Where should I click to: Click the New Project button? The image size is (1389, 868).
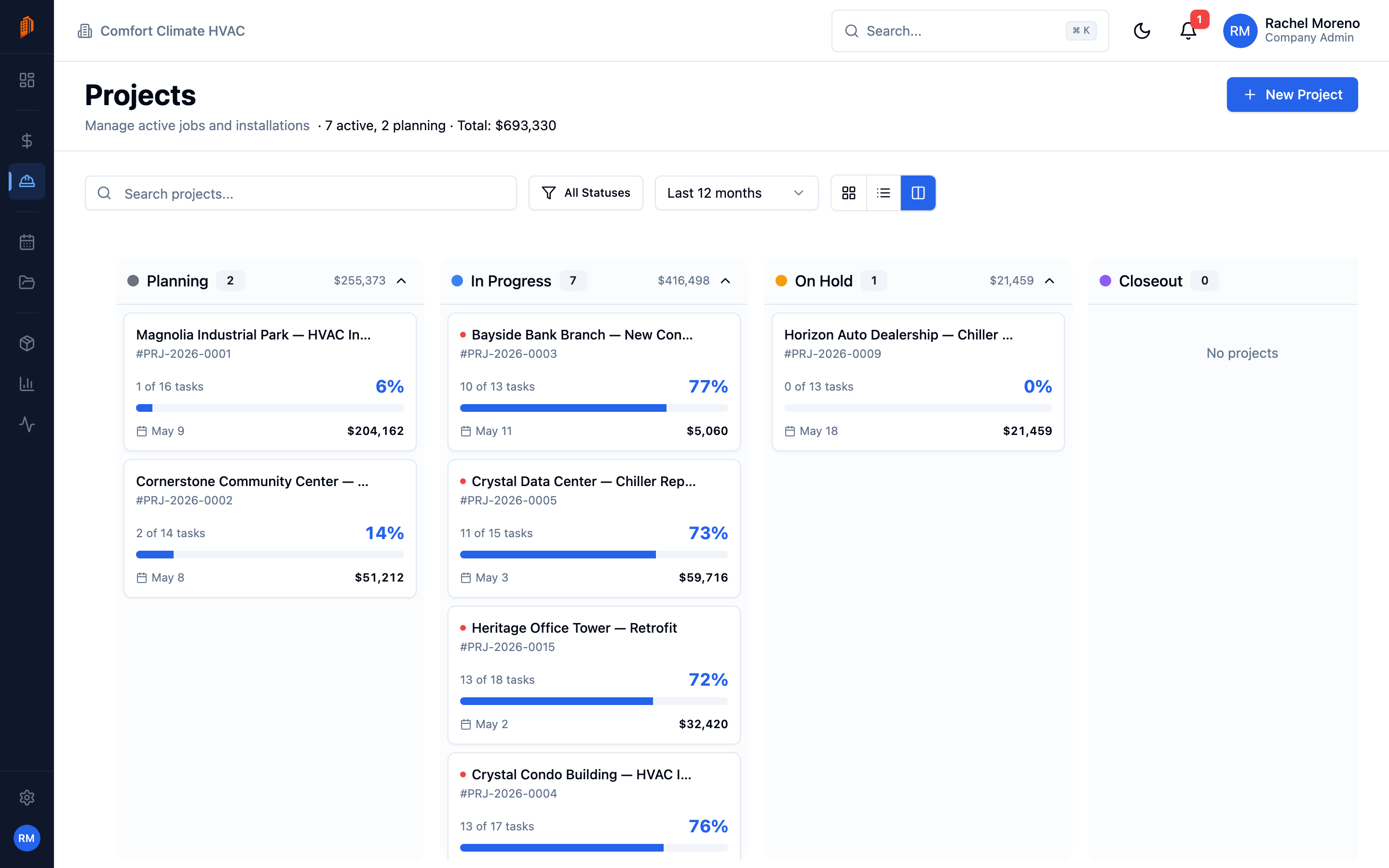[x=1292, y=95]
